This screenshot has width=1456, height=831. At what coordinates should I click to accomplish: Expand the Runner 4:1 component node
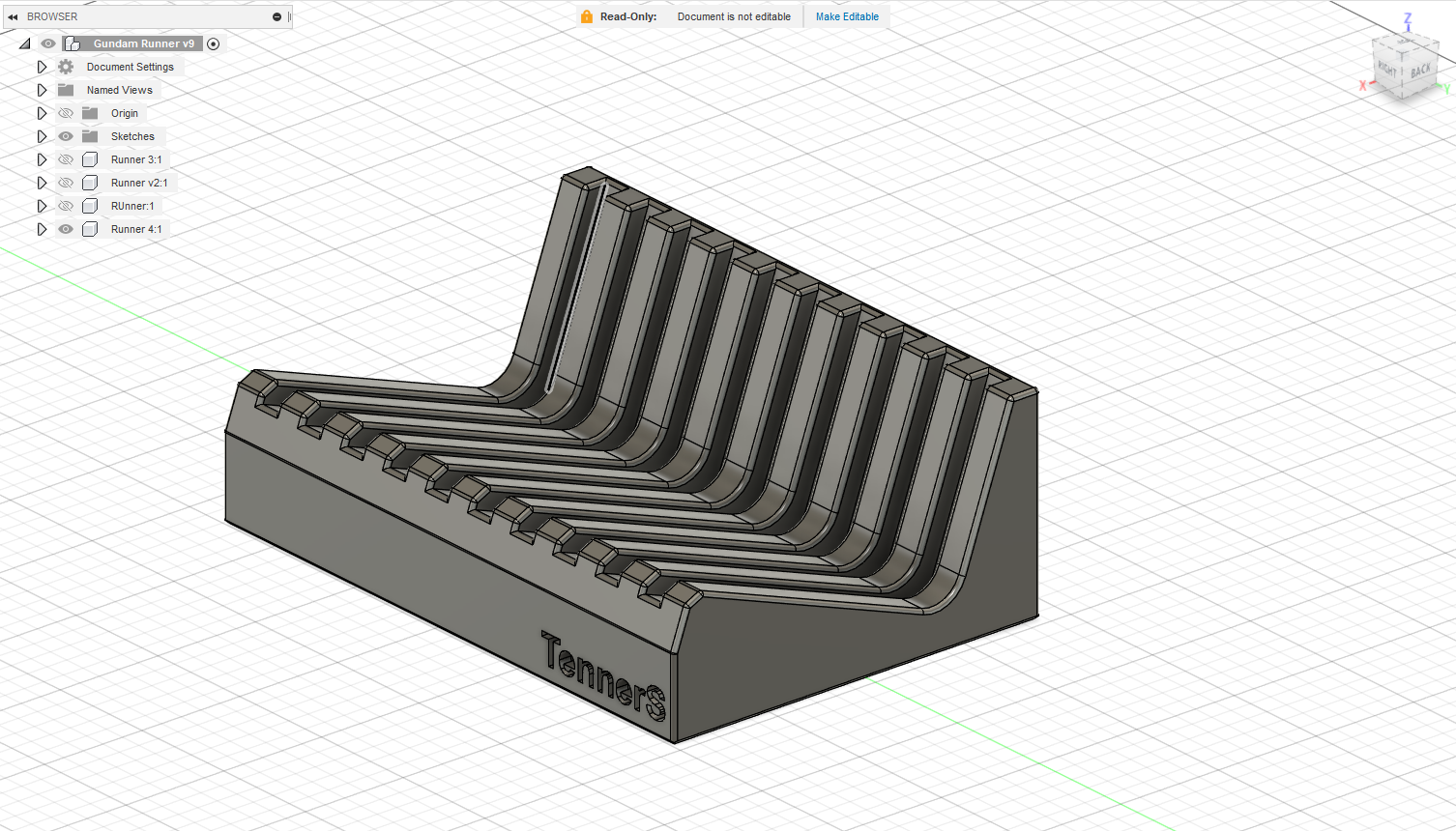42,229
